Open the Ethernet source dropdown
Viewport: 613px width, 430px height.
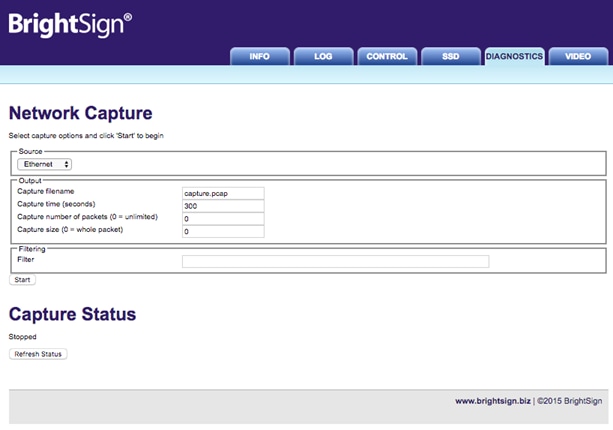coord(45,164)
